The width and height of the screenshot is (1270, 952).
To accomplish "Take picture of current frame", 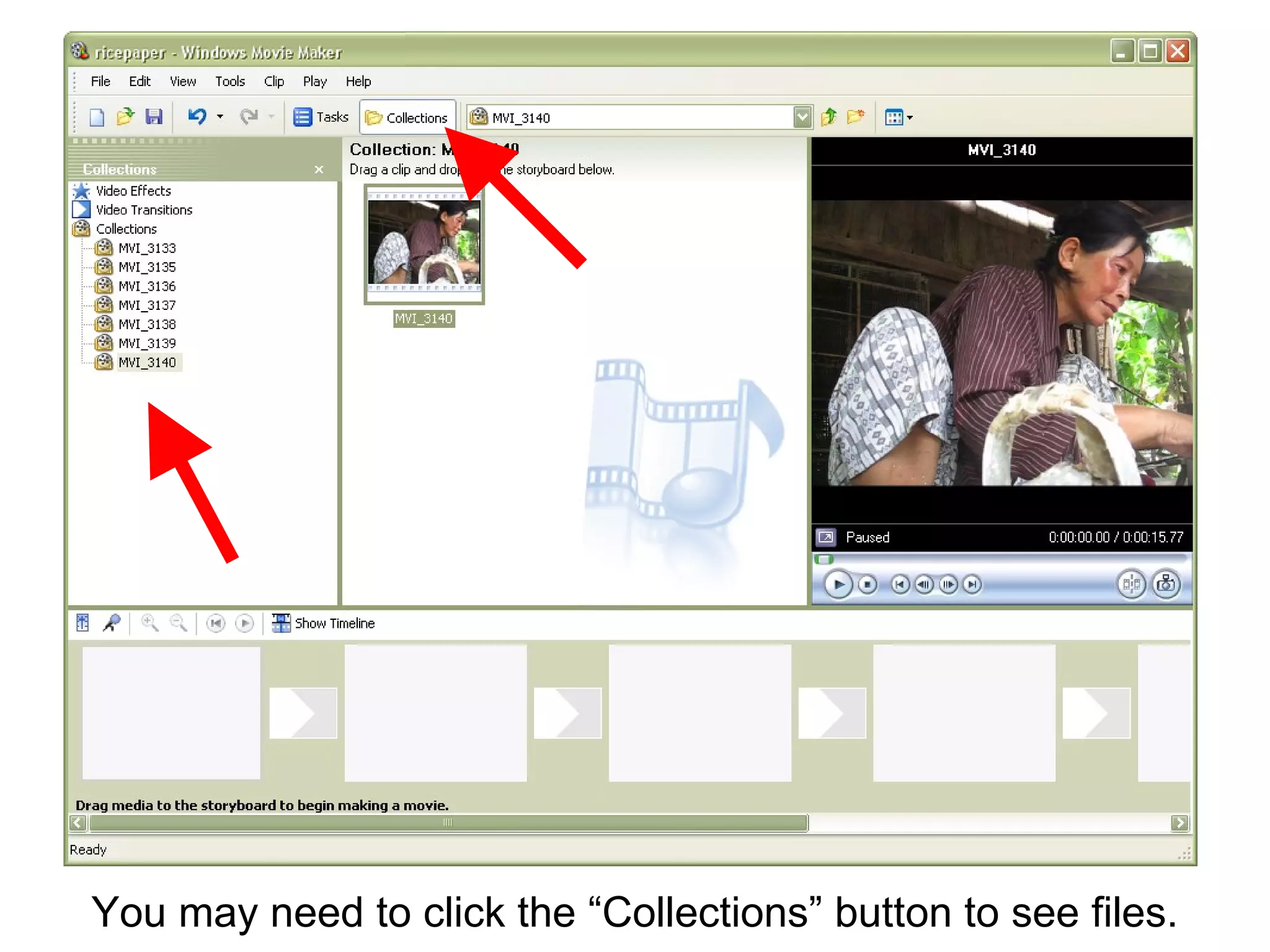I will 1166,584.
